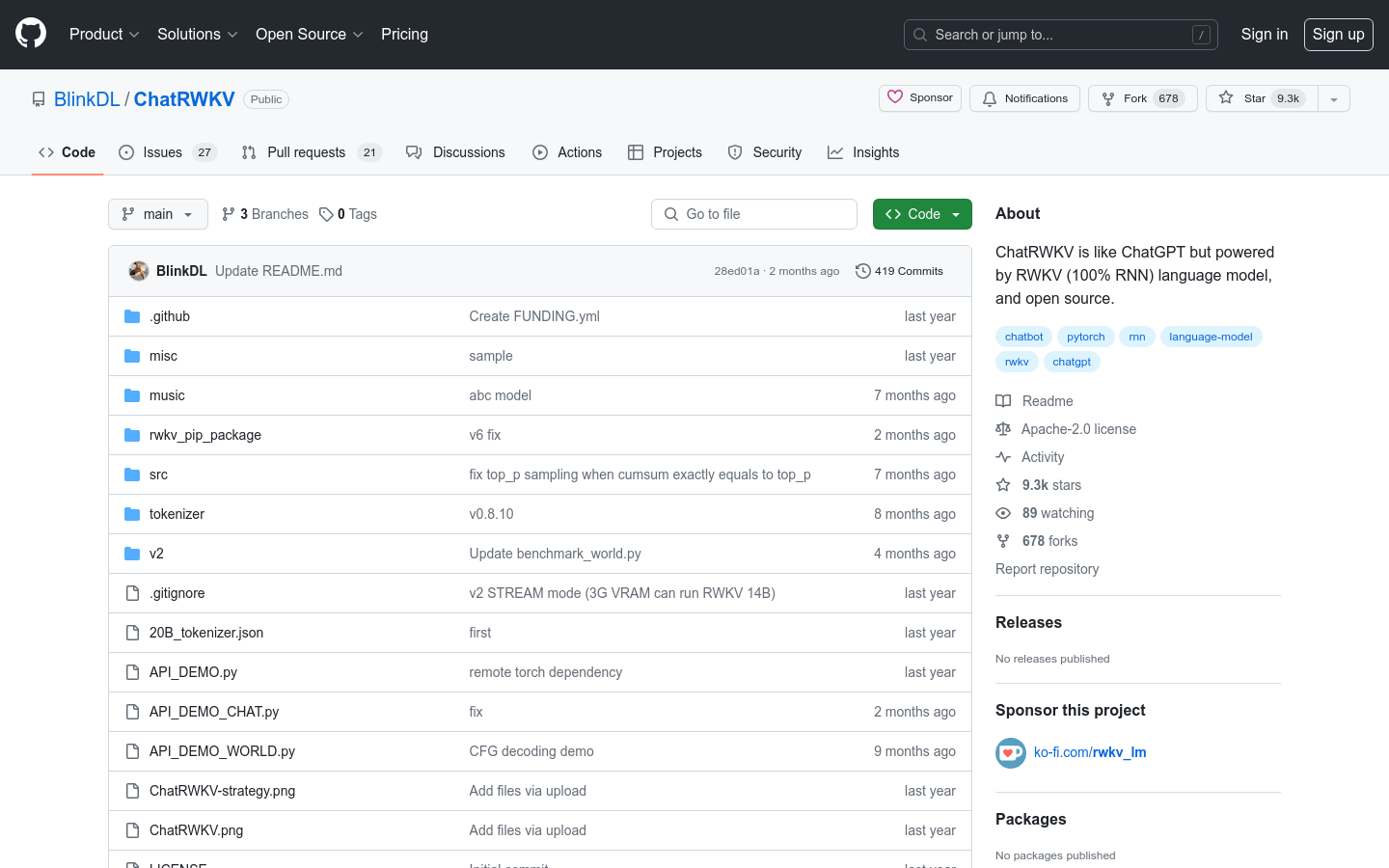Open the Actions tab

pyautogui.click(x=567, y=152)
